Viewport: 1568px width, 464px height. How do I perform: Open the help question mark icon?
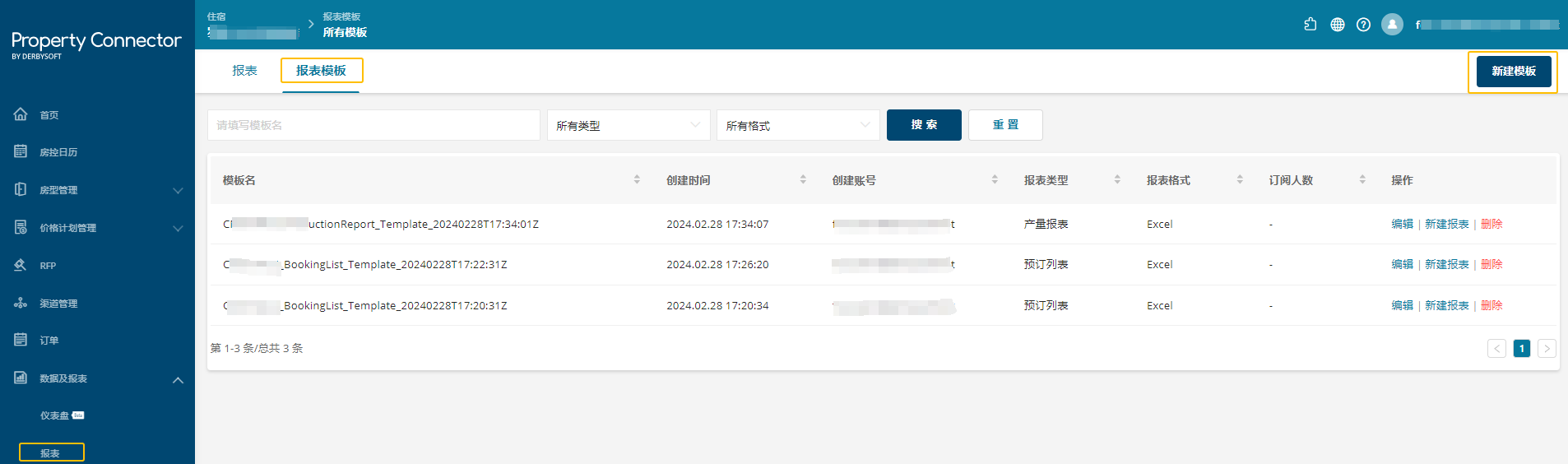(x=1364, y=25)
